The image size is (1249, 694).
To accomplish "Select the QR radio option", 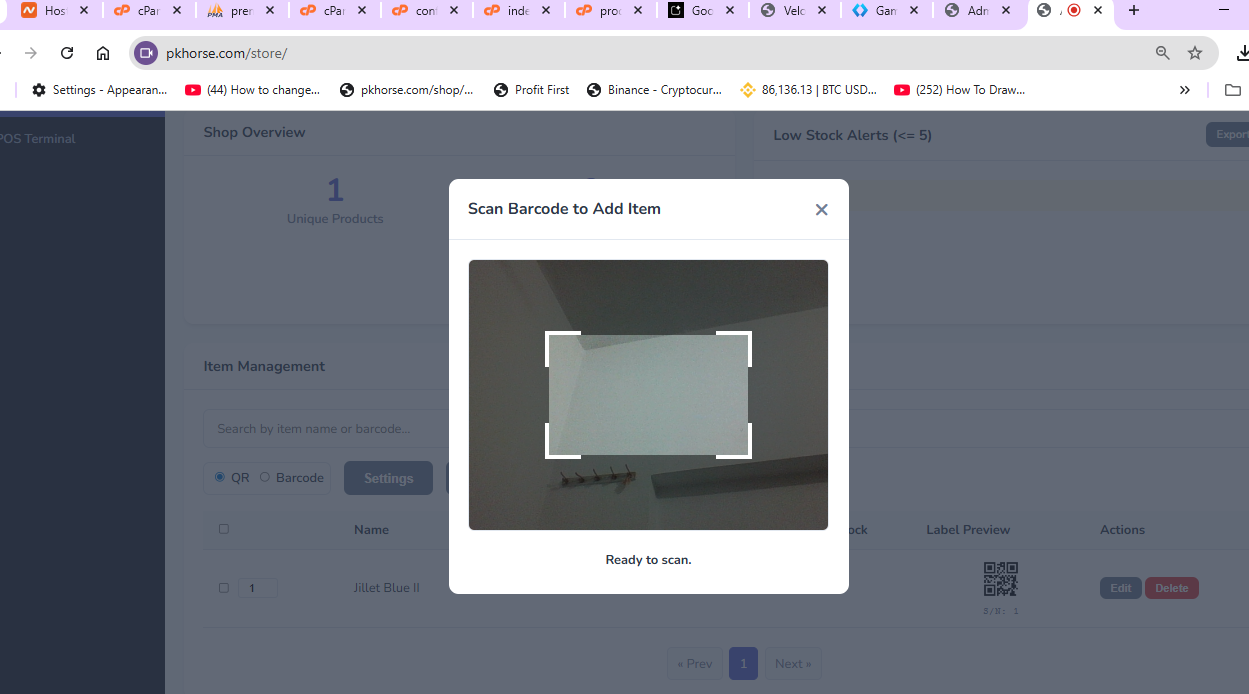I will (x=220, y=477).
